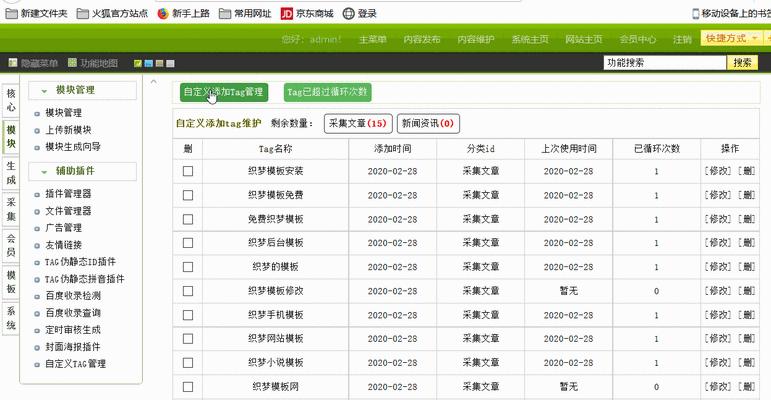Open 友情链接 in the sidebar
Screen dimensions: 771x400
click(63, 245)
